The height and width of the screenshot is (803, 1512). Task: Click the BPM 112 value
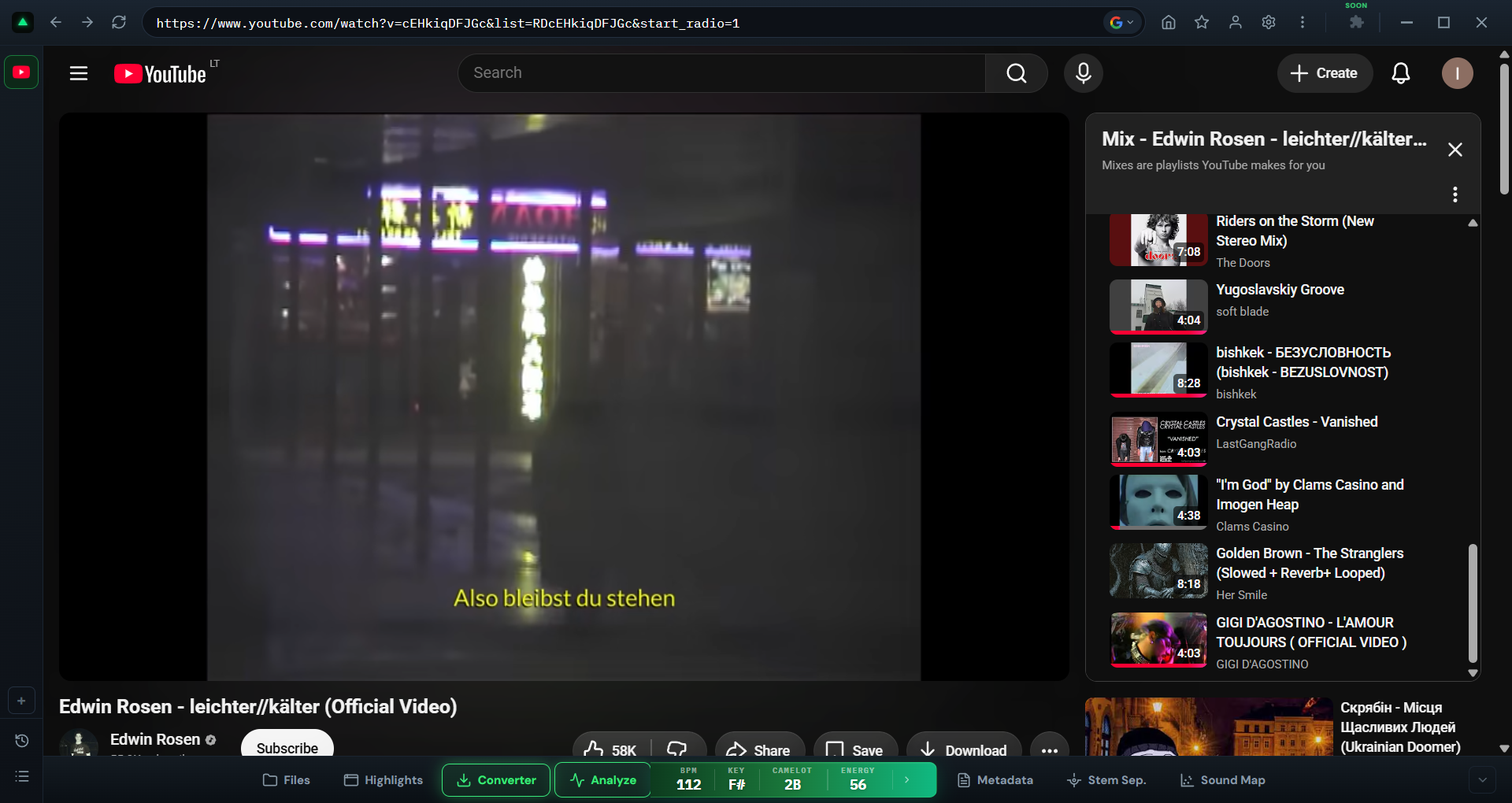tap(688, 784)
